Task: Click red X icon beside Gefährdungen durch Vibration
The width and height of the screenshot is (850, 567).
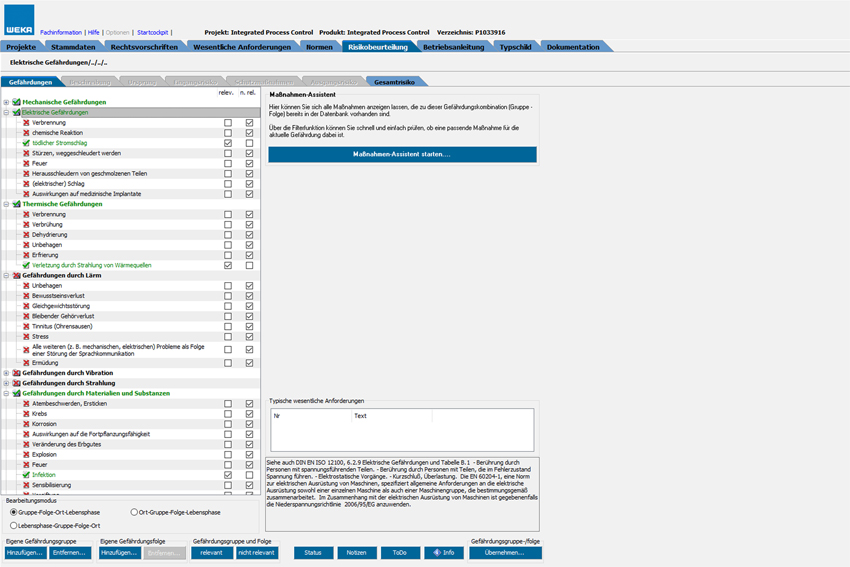Action: pyautogui.click(x=16, y=372)
